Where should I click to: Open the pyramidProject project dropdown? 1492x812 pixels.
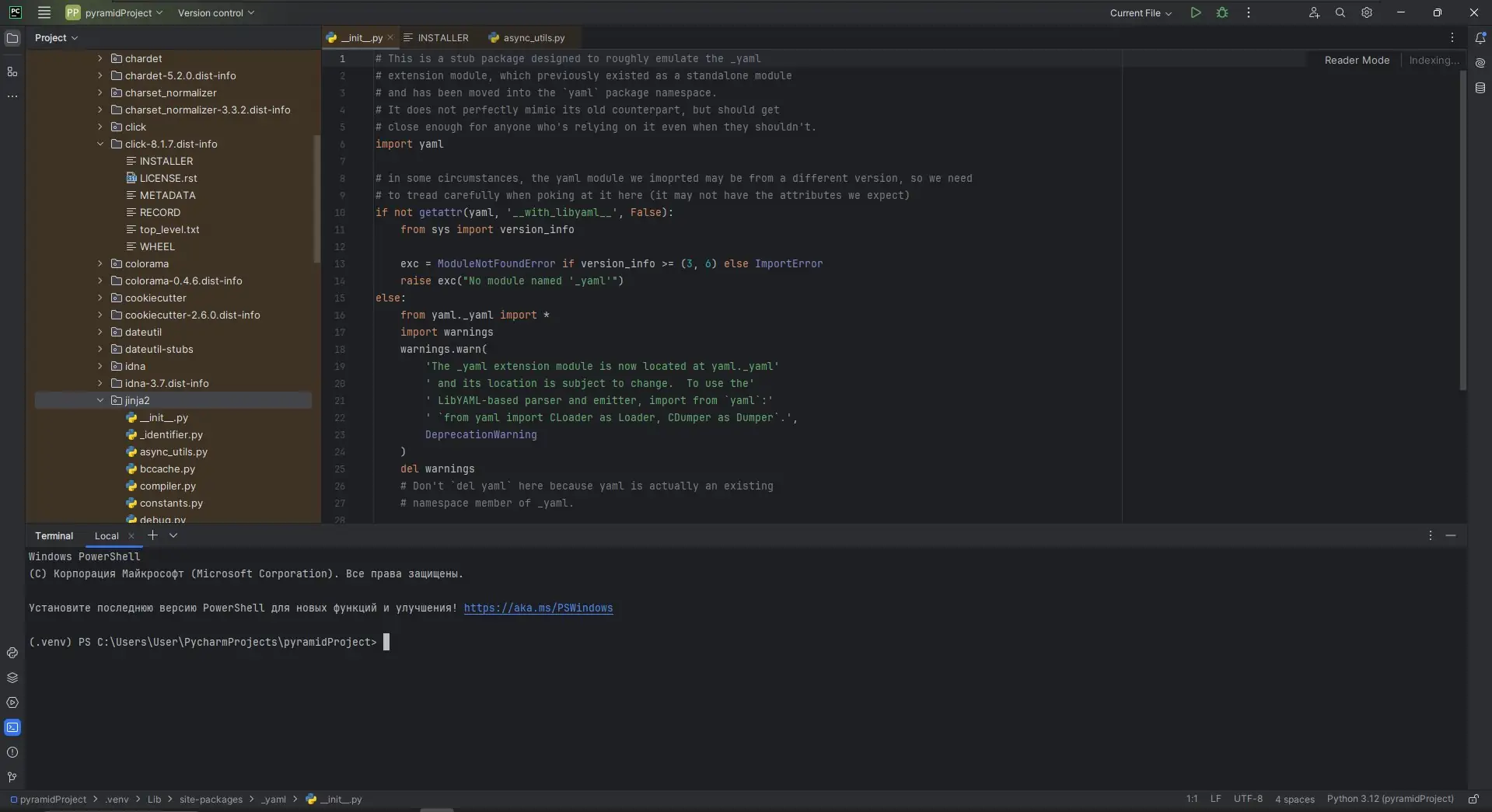[115, 12]
